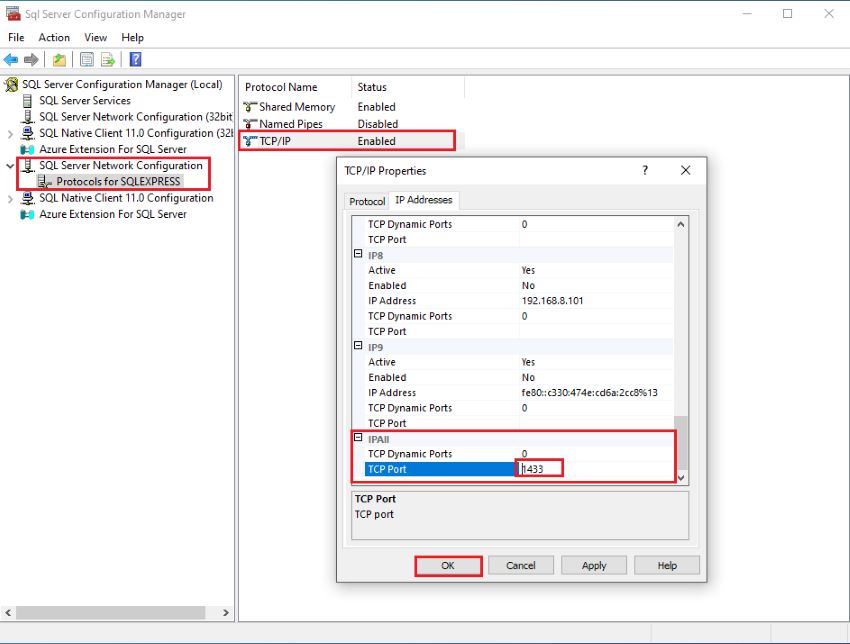Click the Cancel button
The width and height of the screenshot is (850, 644).
point(520,565)
